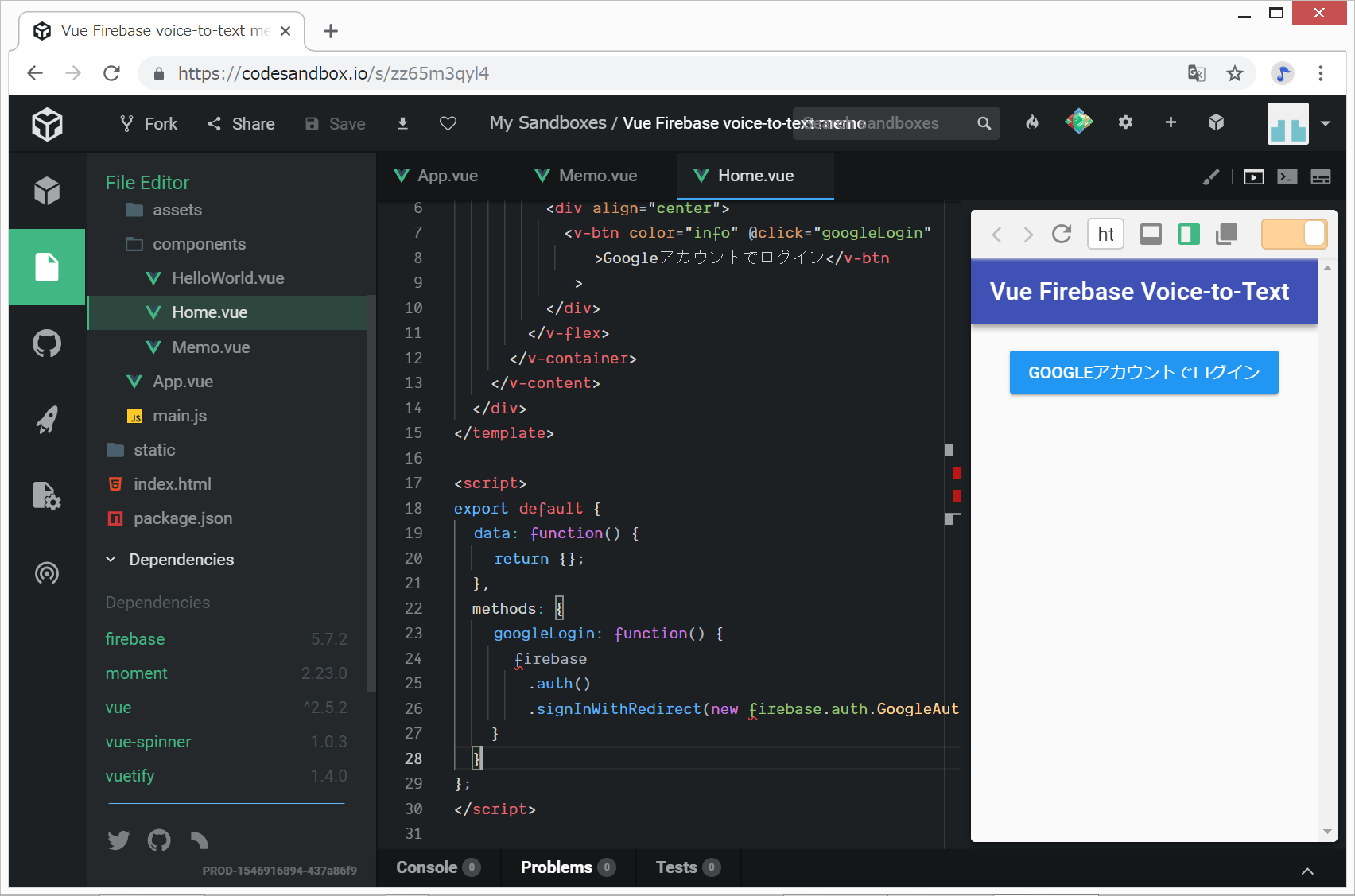
Task: Toggle the green split-view preview layout
Action: [1189, 234]
